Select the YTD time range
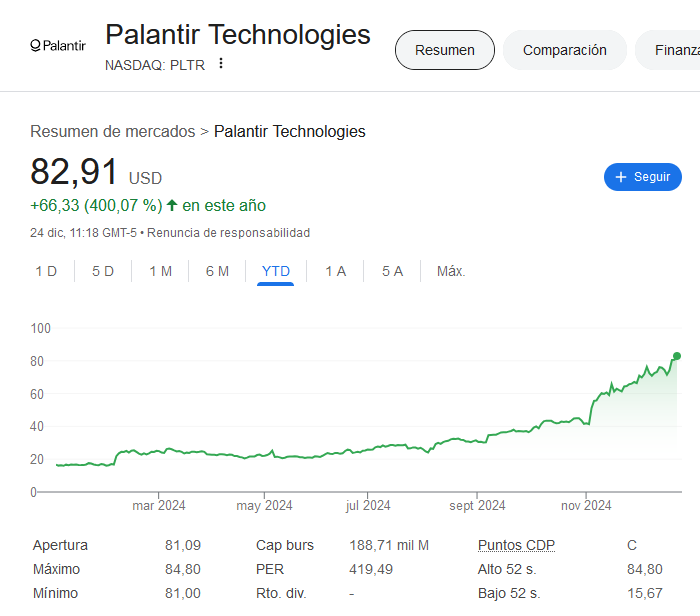The image size is (700, 616). coord(275,271)
